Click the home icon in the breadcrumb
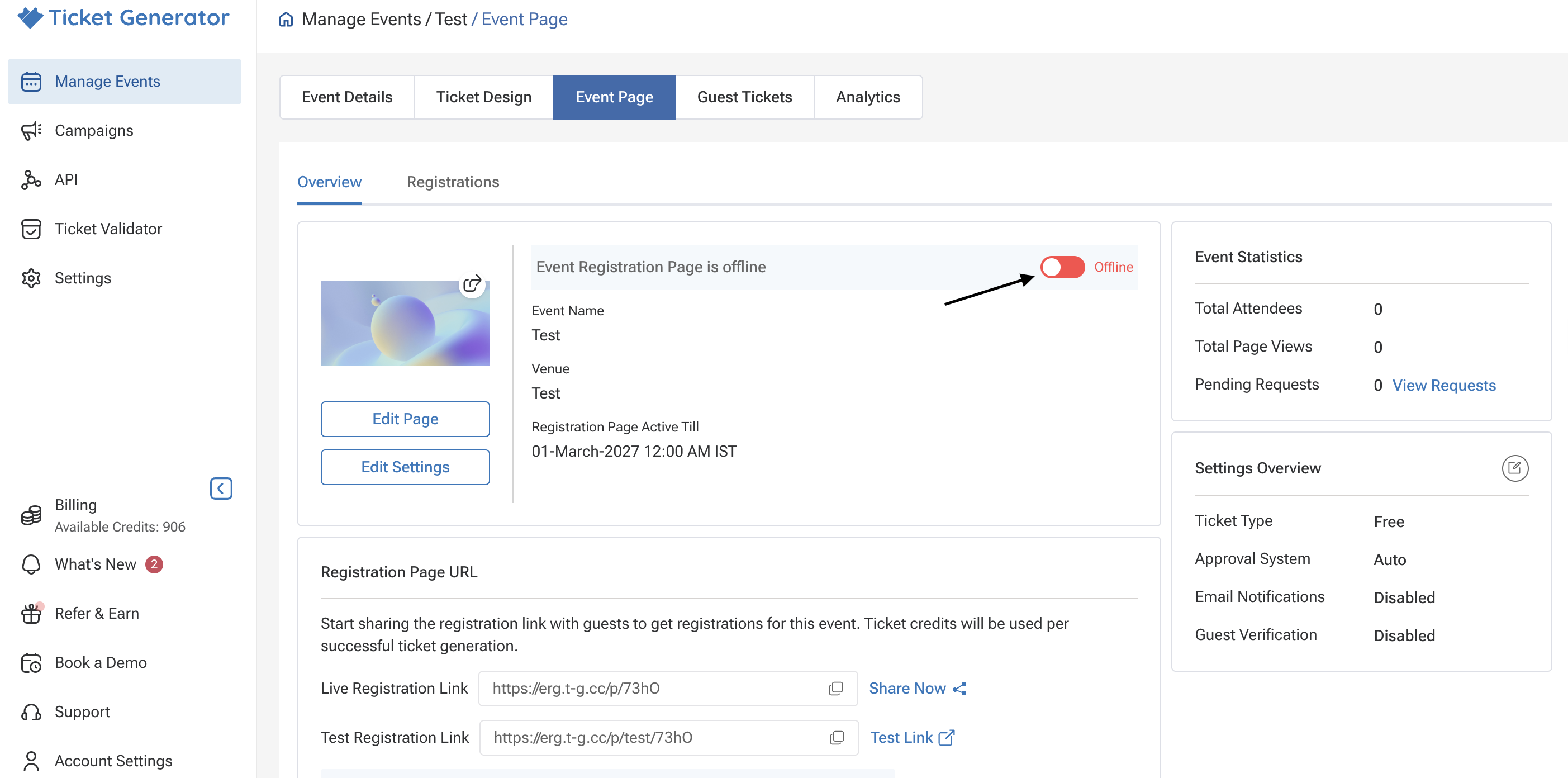This screenshot has width=1568, height=778. (286, 20)
